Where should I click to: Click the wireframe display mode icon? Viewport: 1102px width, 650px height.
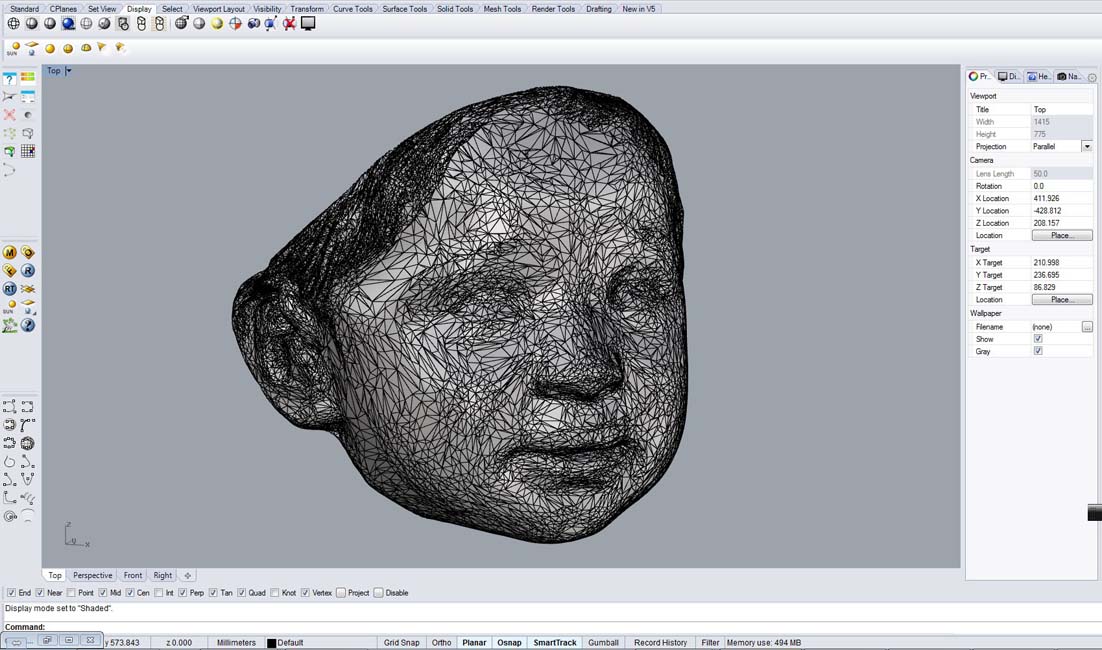(14, 24)
